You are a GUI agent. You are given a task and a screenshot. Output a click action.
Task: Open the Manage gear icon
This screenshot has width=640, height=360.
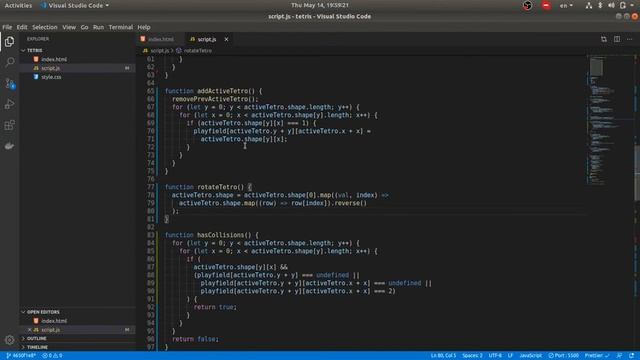(x=9, y=340)
